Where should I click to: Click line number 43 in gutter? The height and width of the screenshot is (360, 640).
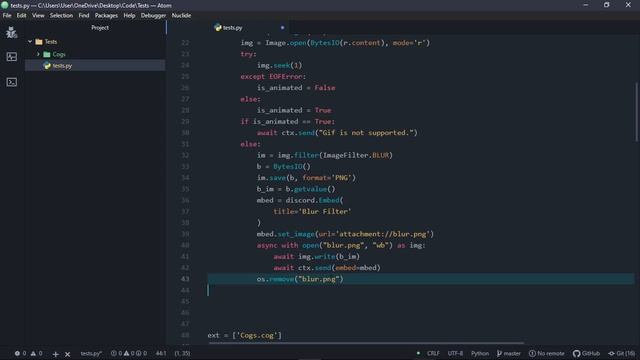(185, 279)
